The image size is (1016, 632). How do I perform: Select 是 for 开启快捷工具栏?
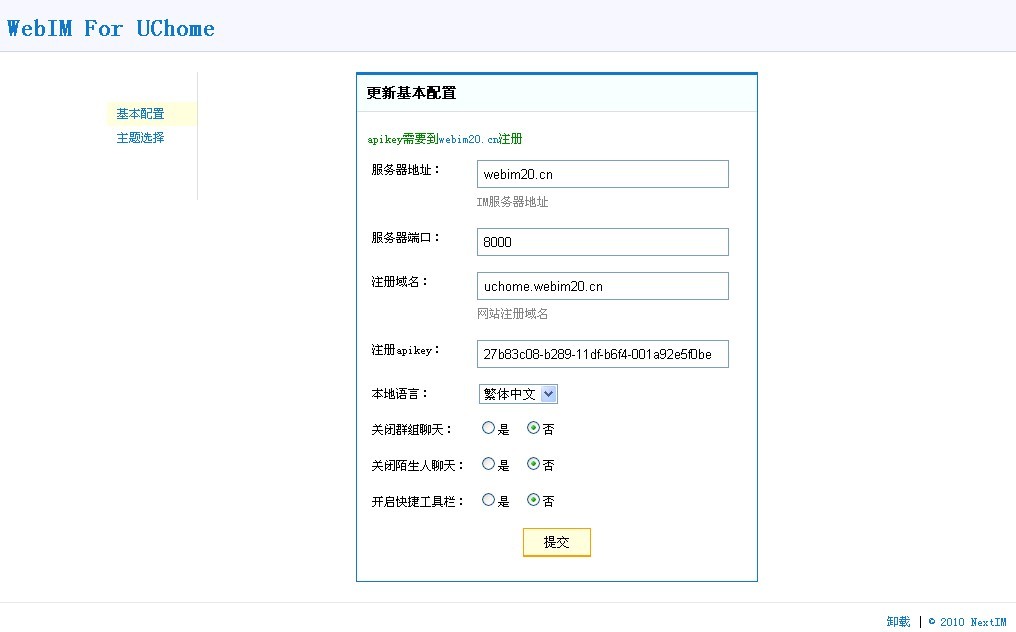click(489, 500)
